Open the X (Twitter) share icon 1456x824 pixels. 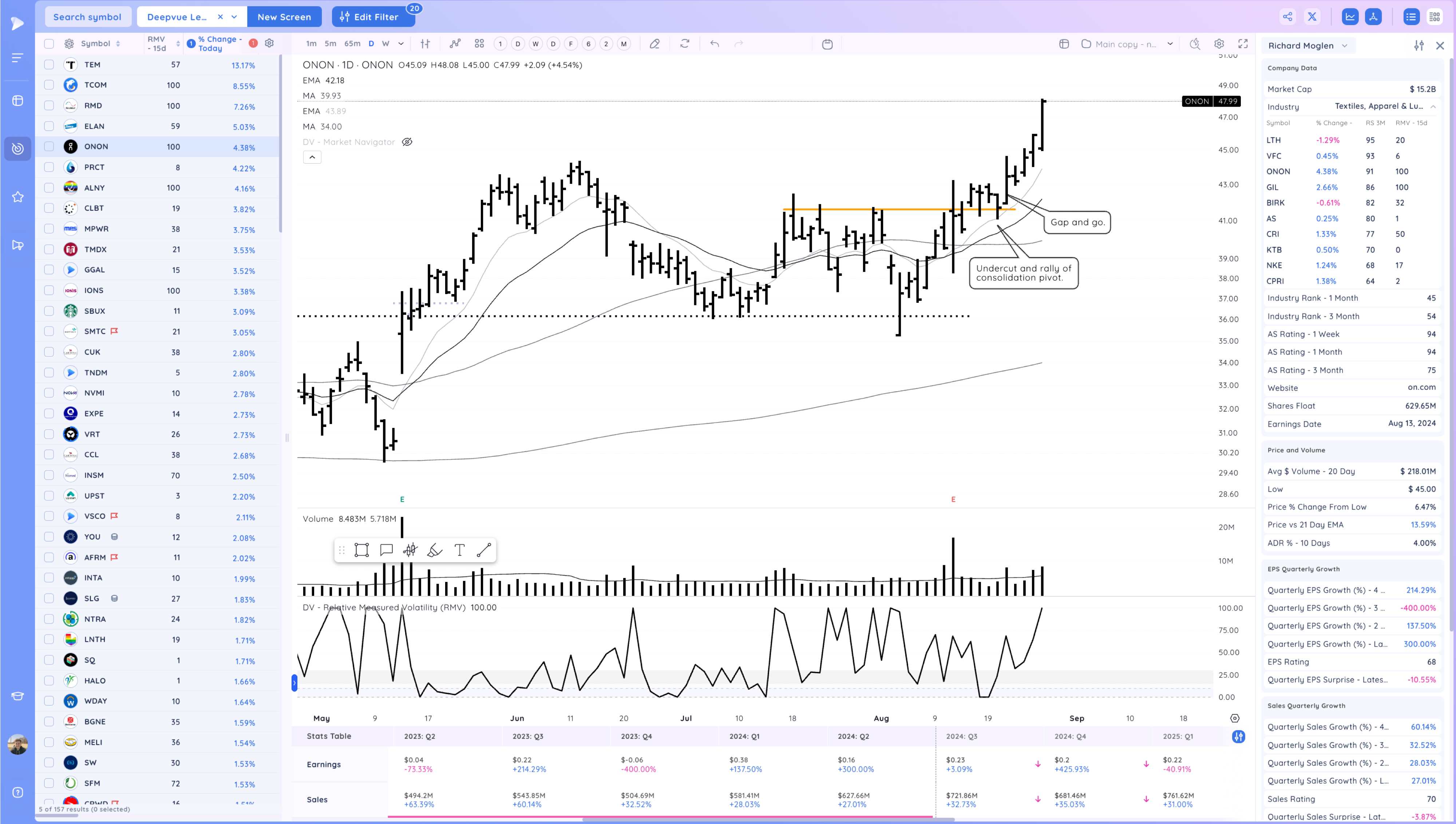1312,16
